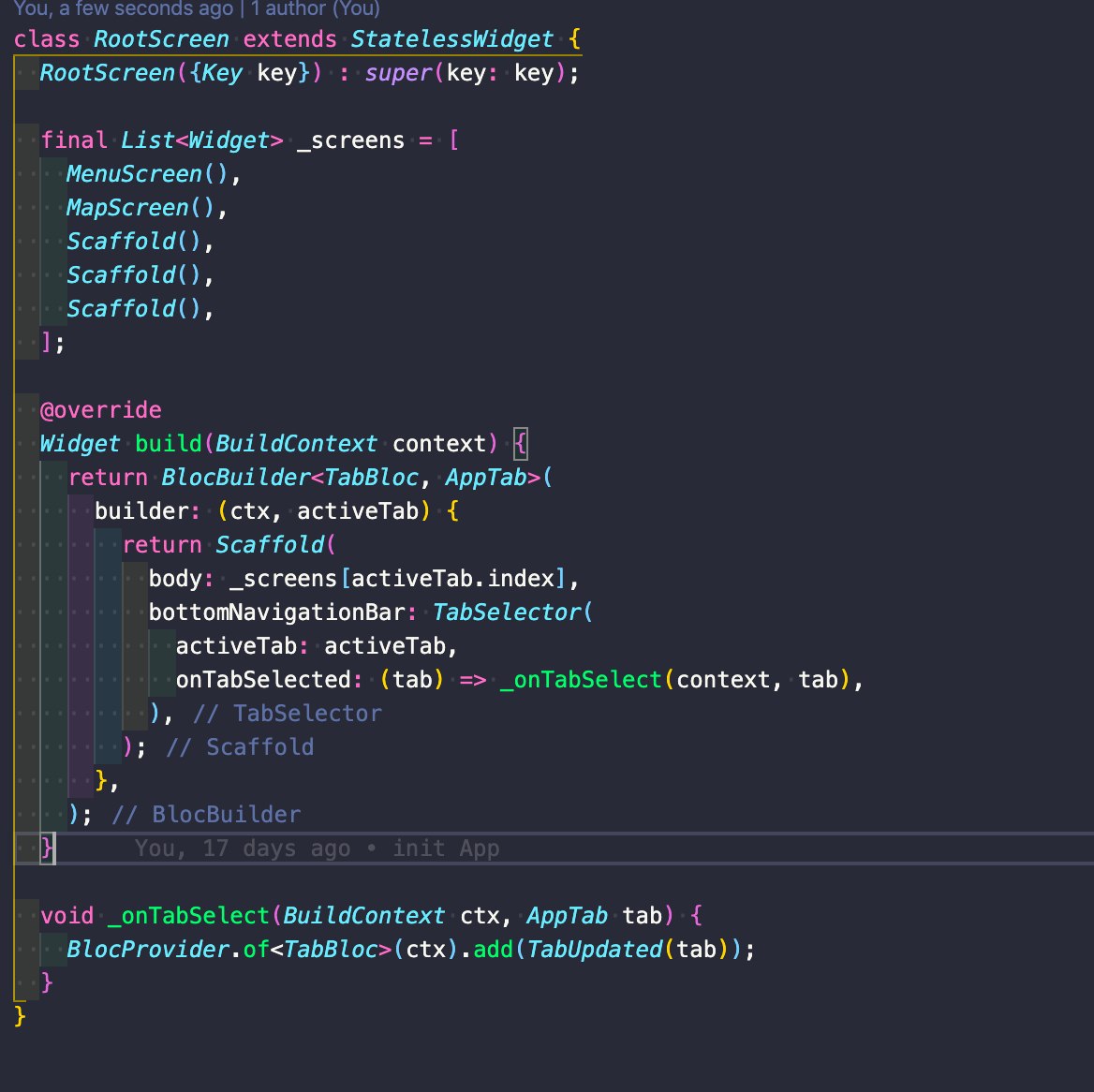Screen dimensions: 1094x1092
Task: Click the inline blame 'You, 17 days ago • init App'
Action: [317, 848]
